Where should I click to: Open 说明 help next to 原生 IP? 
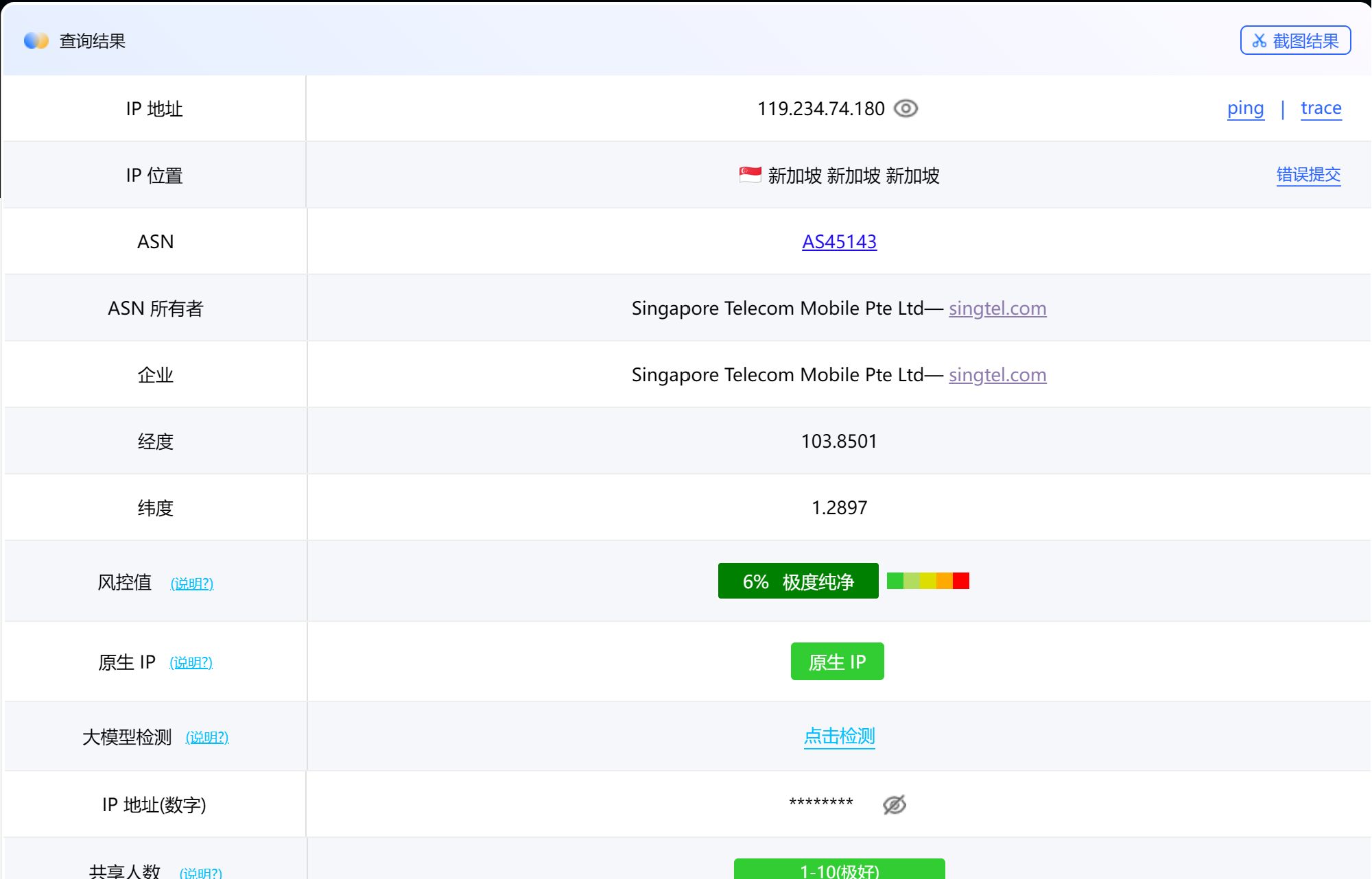tap(191, 662)
